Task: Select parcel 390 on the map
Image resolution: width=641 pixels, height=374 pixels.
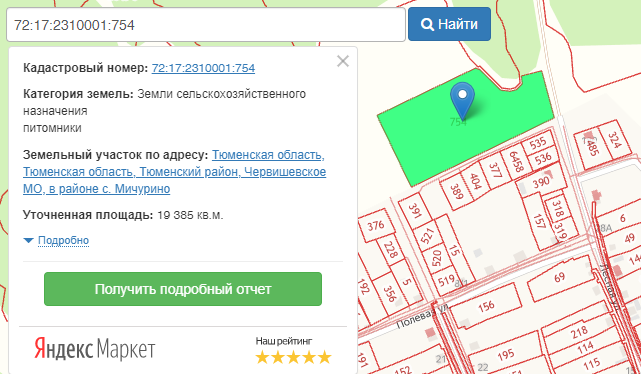Action: pyautogui.click(x=541, y=182)
